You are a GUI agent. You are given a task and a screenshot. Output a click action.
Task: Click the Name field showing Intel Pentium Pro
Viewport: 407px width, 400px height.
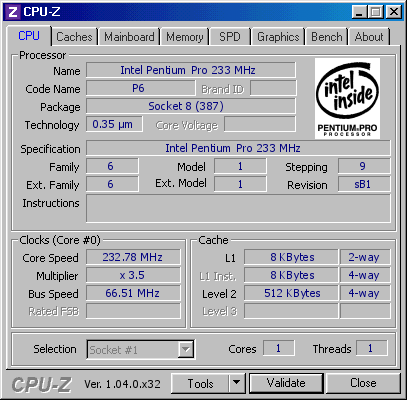pos(191,70)
